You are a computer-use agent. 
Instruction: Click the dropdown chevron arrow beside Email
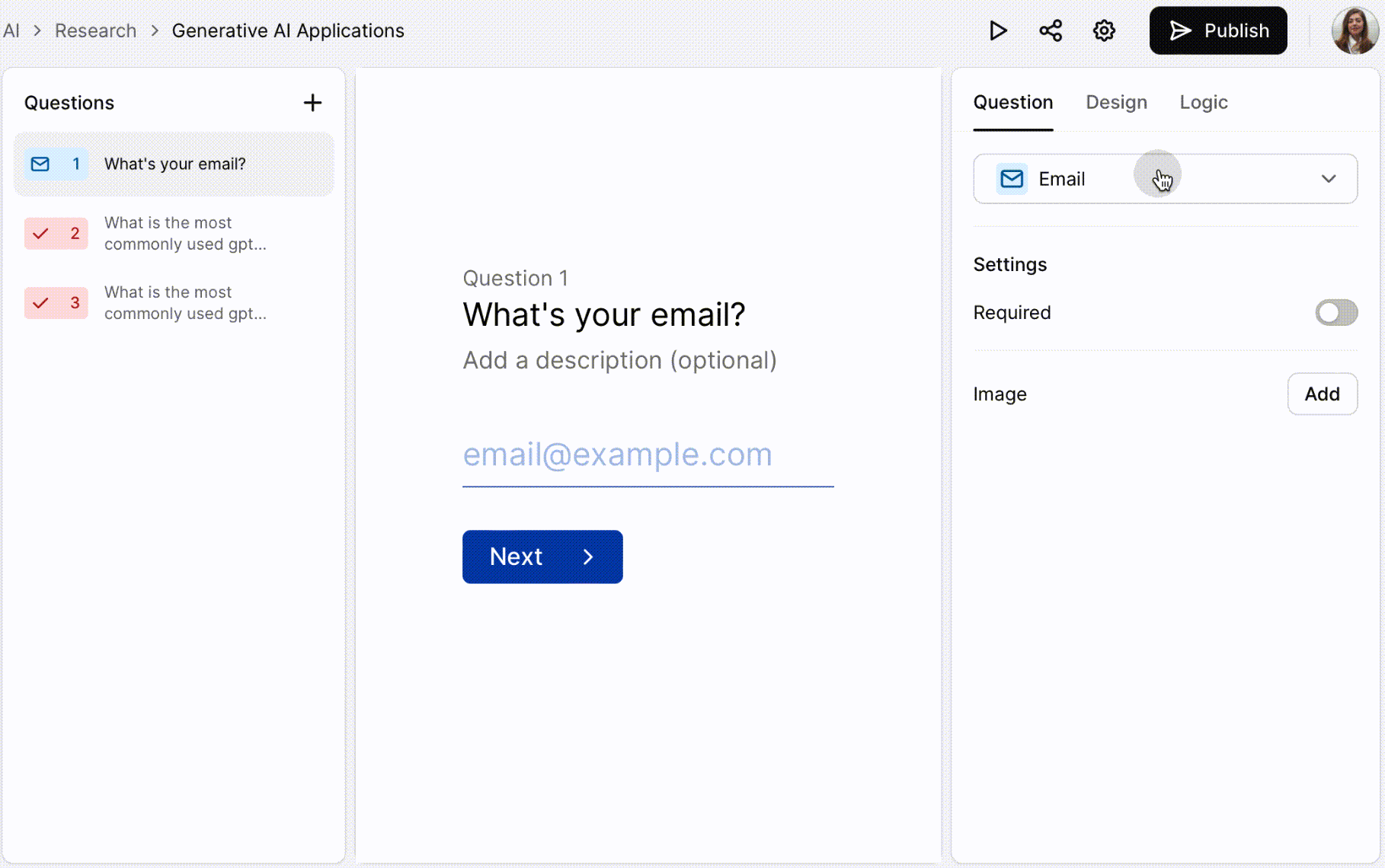pos(1328,179)
